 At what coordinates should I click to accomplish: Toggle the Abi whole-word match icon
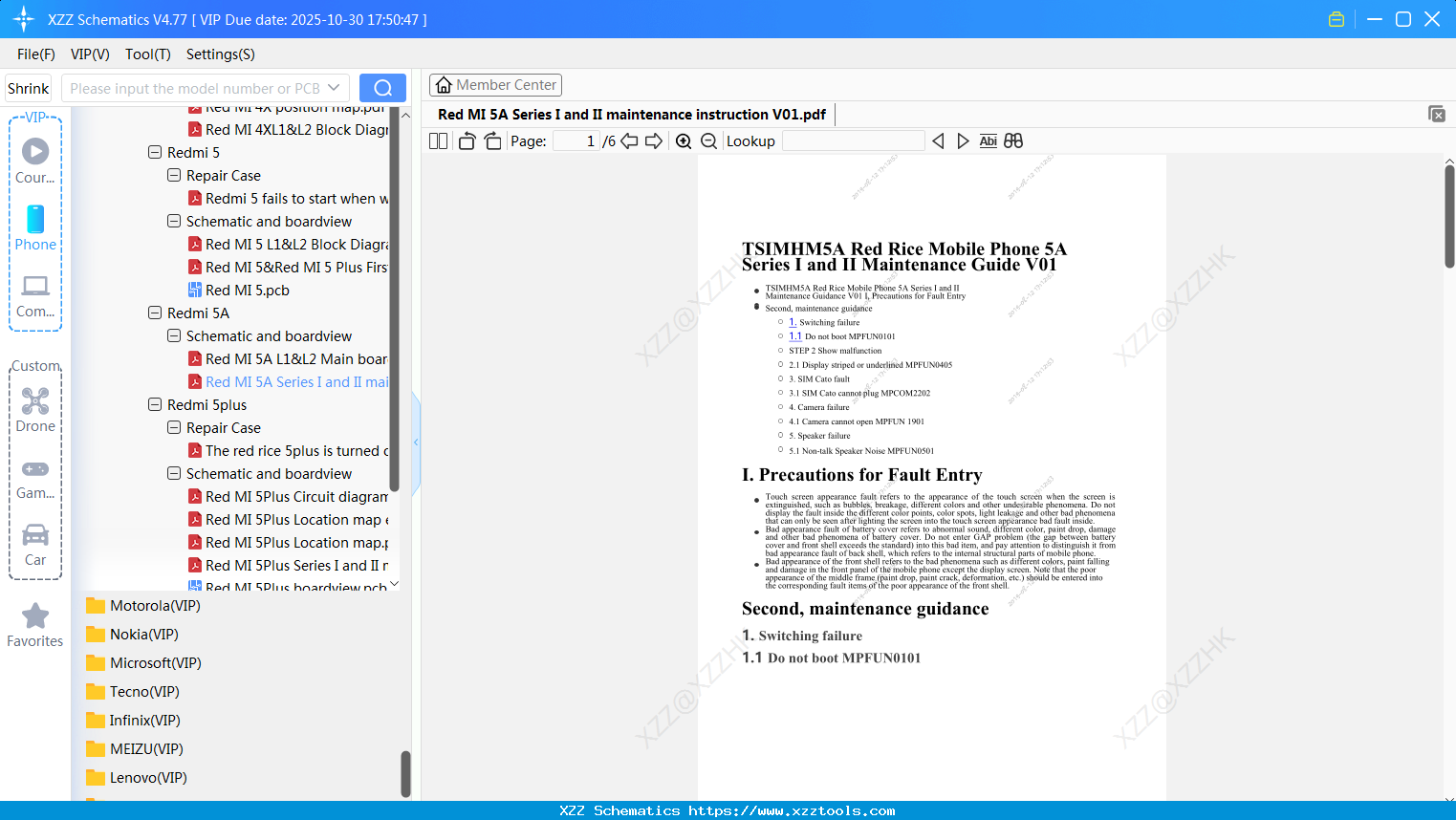pyautogui.click(x=989, y=141)
